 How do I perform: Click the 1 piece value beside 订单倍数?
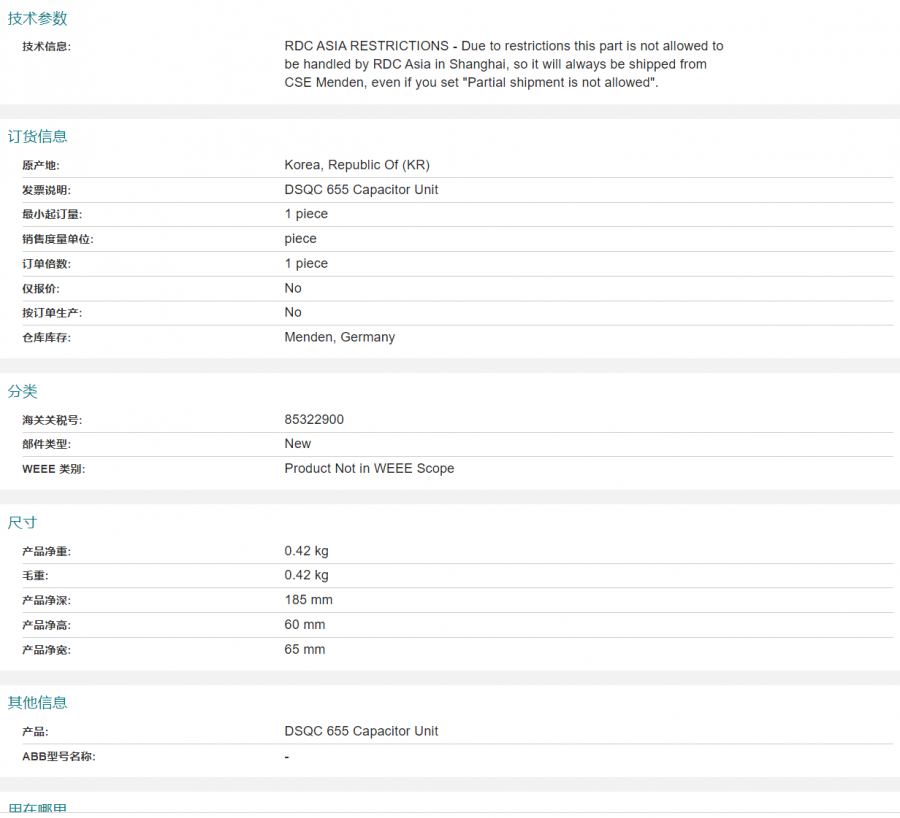pyautogui.click(x=306, y=263)
